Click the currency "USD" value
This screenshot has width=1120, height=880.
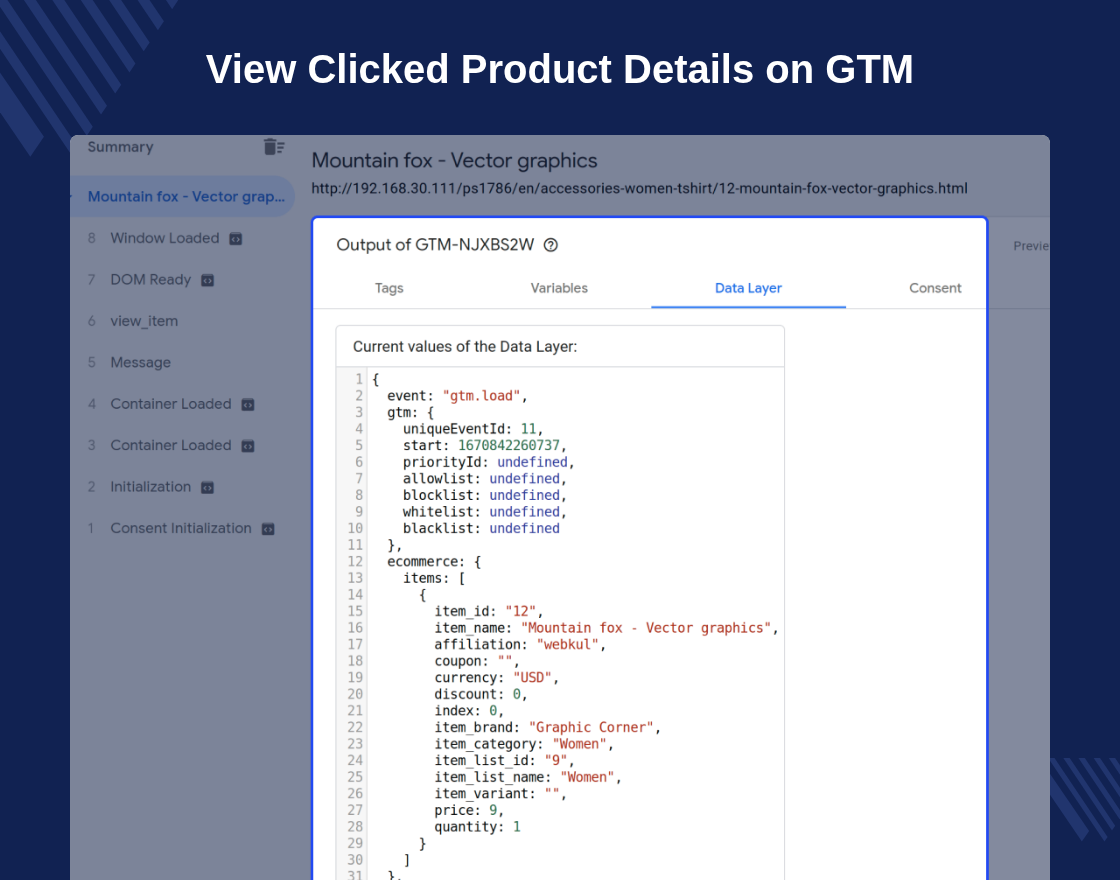(532, 678)
